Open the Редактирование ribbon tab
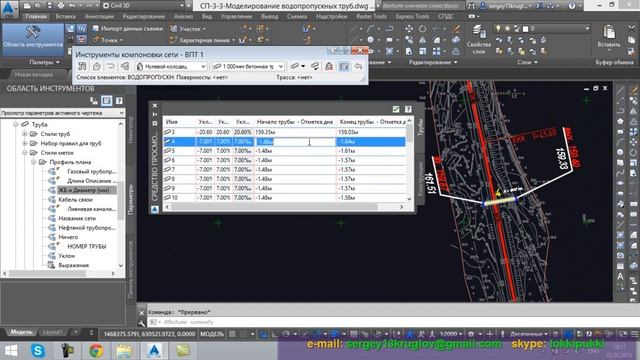The image size is (640, 360). point(144,16)
